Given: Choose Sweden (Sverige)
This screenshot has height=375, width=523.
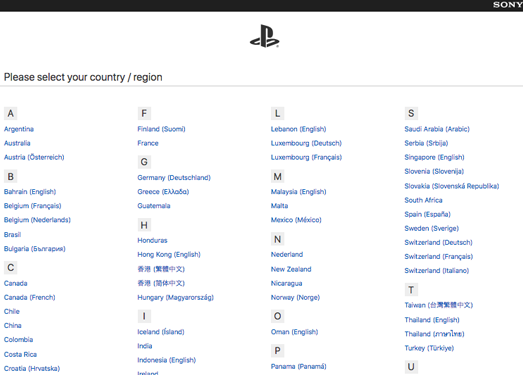Looking at the screenshot, I should pos(432,228).
